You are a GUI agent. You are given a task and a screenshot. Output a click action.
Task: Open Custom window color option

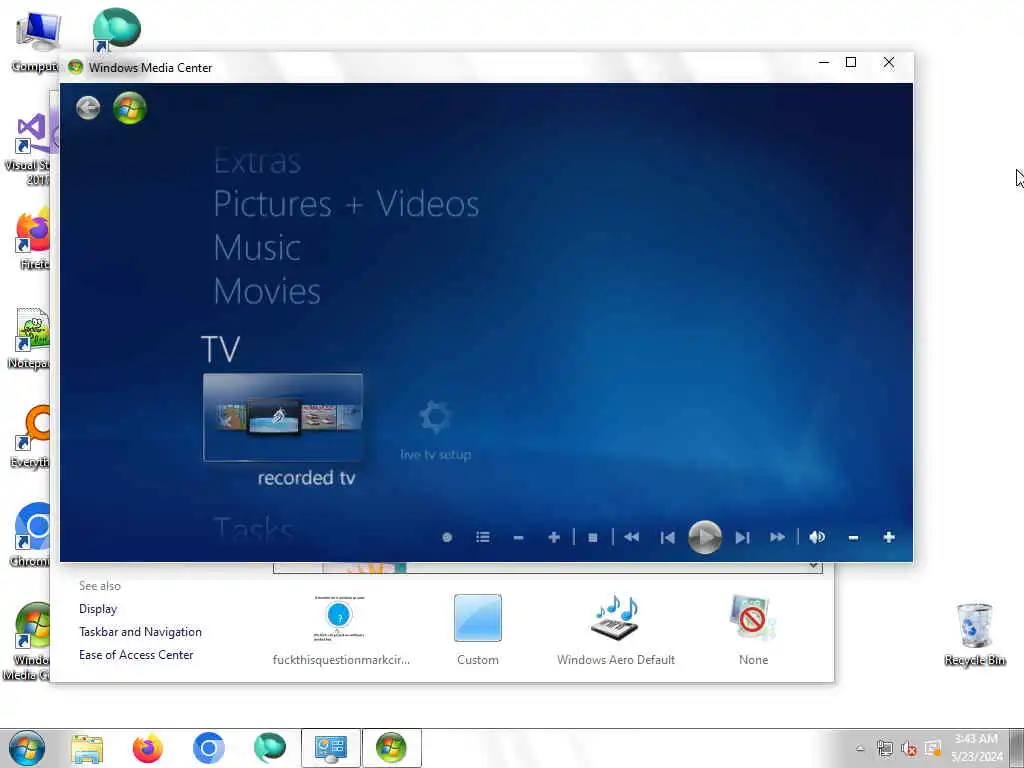478,630
